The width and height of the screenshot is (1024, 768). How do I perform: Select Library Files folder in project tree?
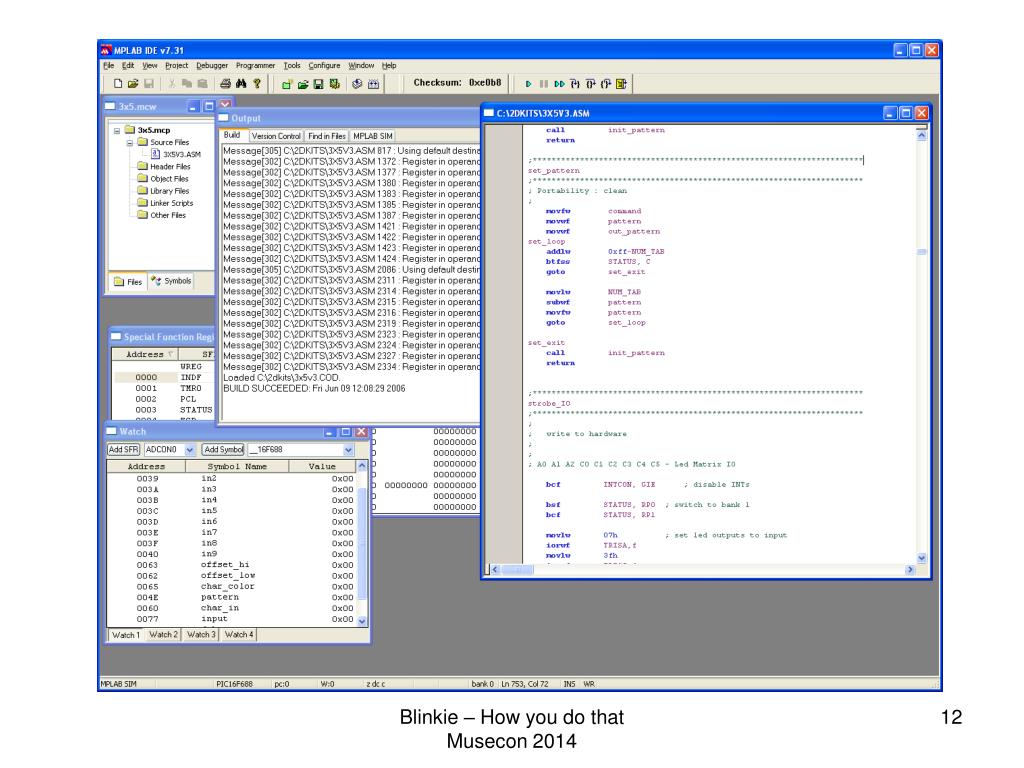163,191
